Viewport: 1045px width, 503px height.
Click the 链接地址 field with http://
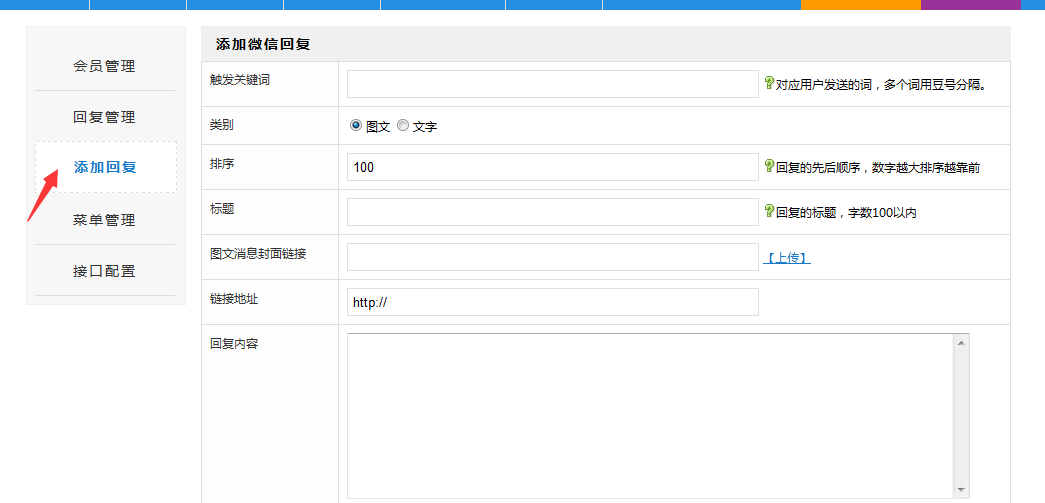coord(552,302)
